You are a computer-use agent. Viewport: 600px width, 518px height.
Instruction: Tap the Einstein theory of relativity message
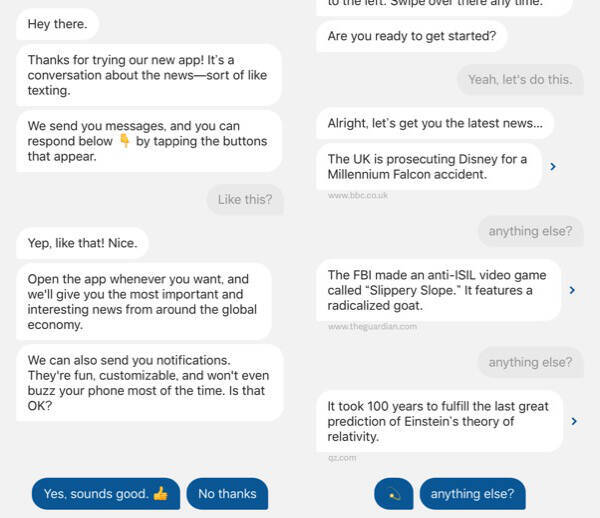438,421
